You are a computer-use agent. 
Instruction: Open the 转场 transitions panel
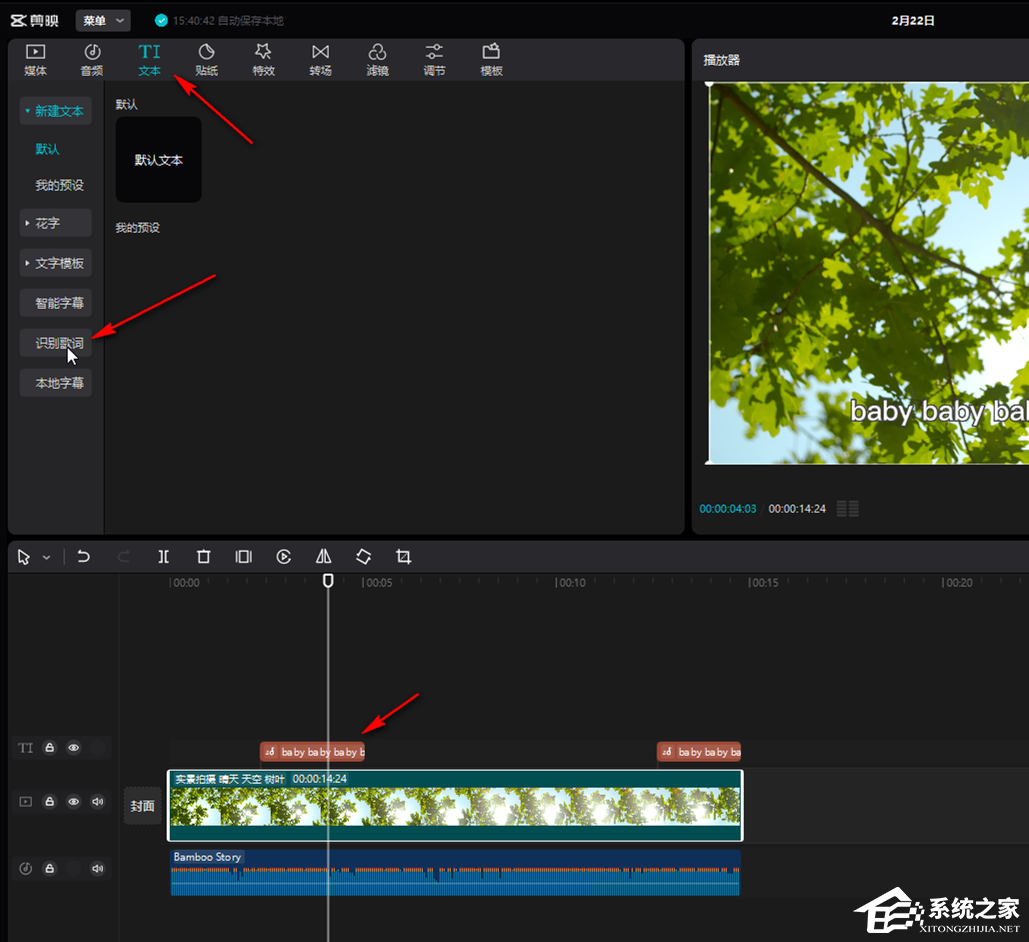pos(320,60)
